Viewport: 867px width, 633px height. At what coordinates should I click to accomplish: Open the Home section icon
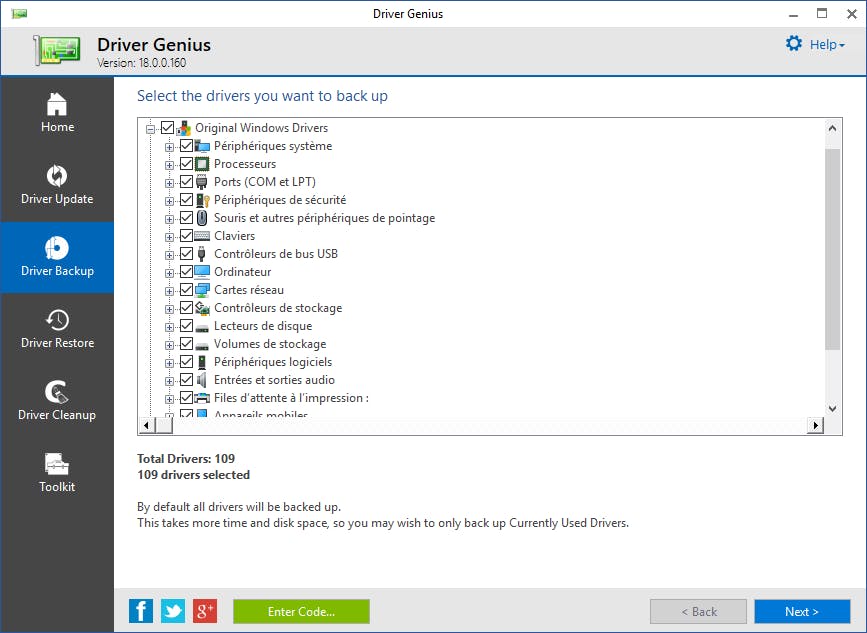pos(56,104)
